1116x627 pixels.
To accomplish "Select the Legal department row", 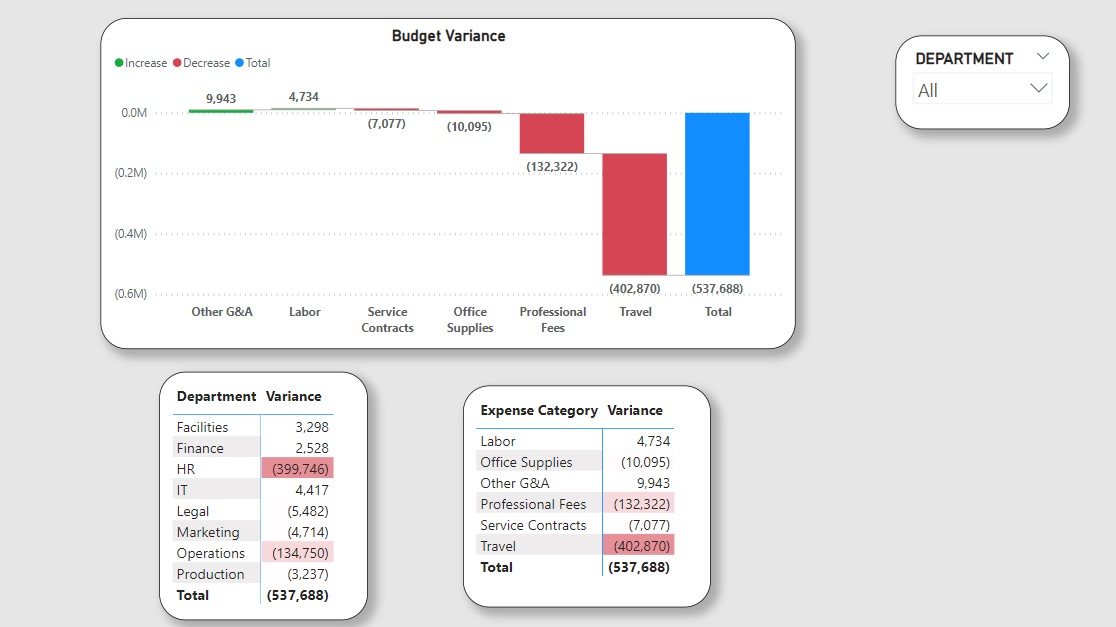I will [253, 511].
